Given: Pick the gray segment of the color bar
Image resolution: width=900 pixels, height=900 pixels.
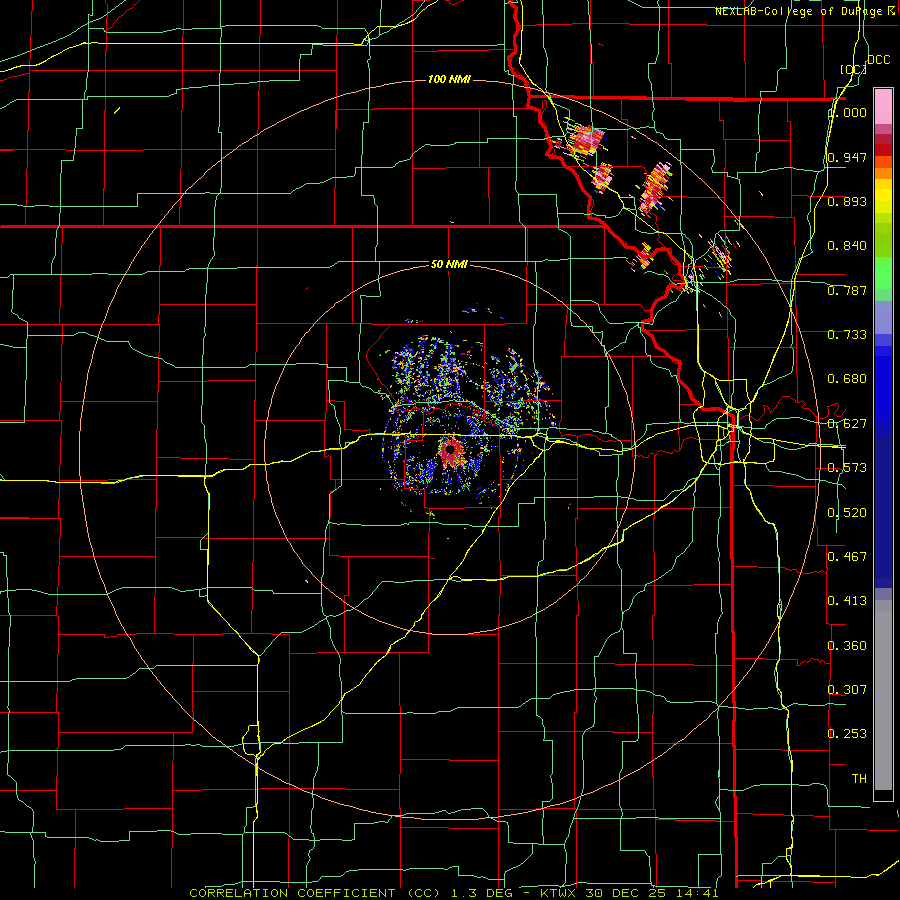Looking at the screenshot, I should (883, 695).
